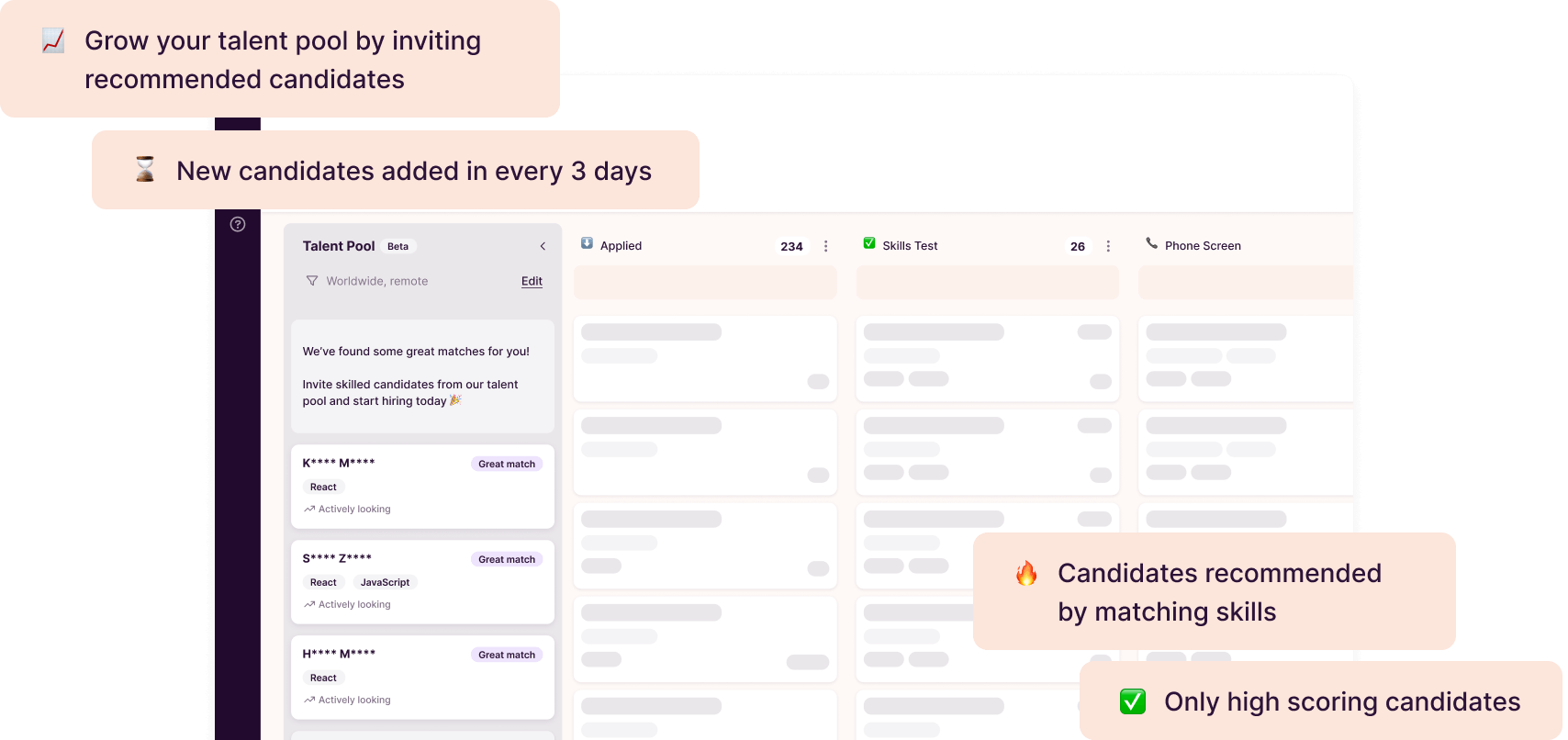Viewport: 1568px width, 740px height.
Task: Select the Applied column header
Action: pos(621,246)
